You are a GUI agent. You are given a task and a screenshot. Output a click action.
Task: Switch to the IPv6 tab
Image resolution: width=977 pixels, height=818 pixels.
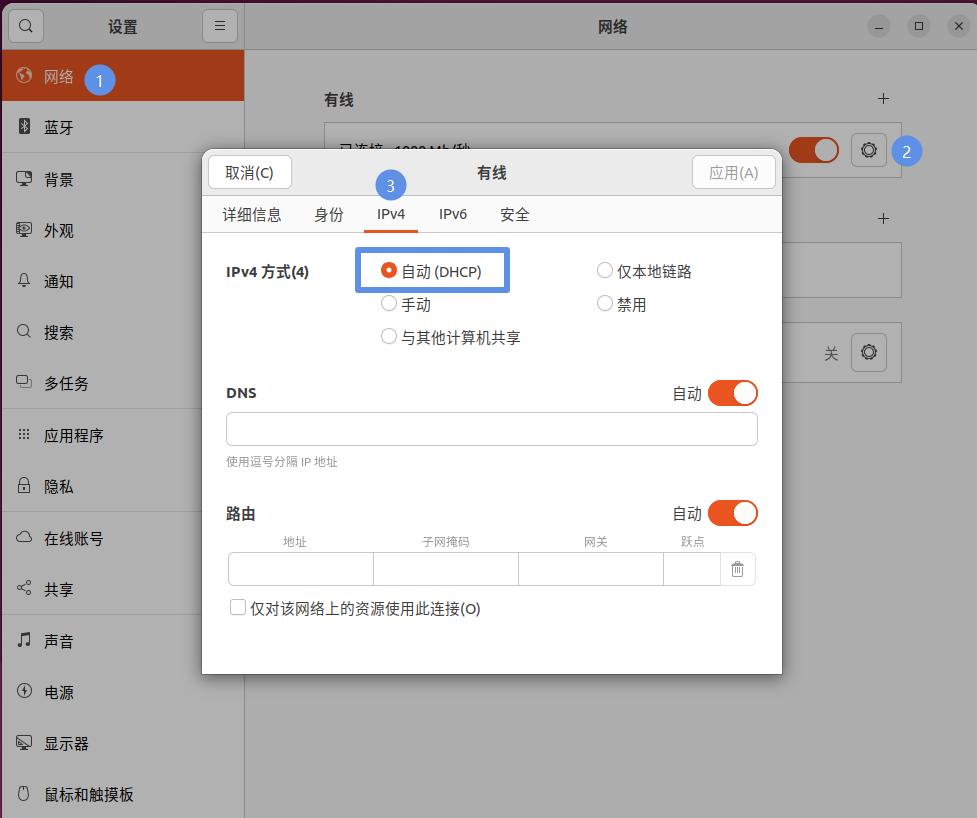pyautogui.click(x=453, y=214)
